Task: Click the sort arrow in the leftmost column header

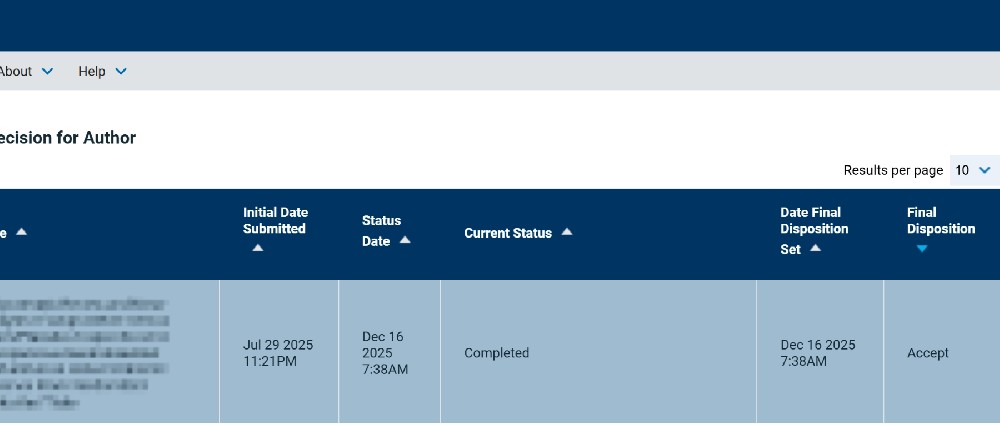Action: tap(22, 232)
